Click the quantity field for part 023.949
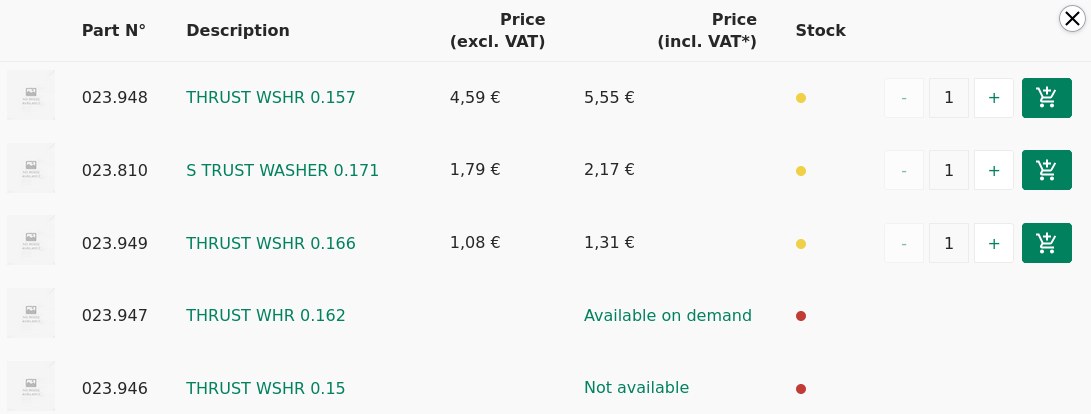The height and width of the screenshot is (414, 1091). pos(948,243)
